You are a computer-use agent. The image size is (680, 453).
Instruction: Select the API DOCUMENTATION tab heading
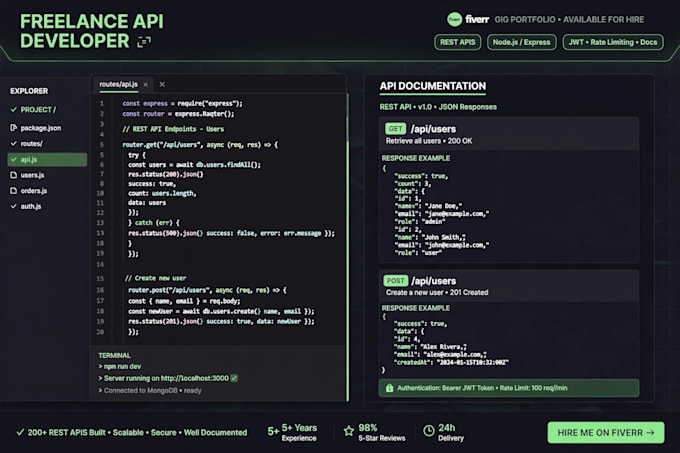tap(433, 86)
